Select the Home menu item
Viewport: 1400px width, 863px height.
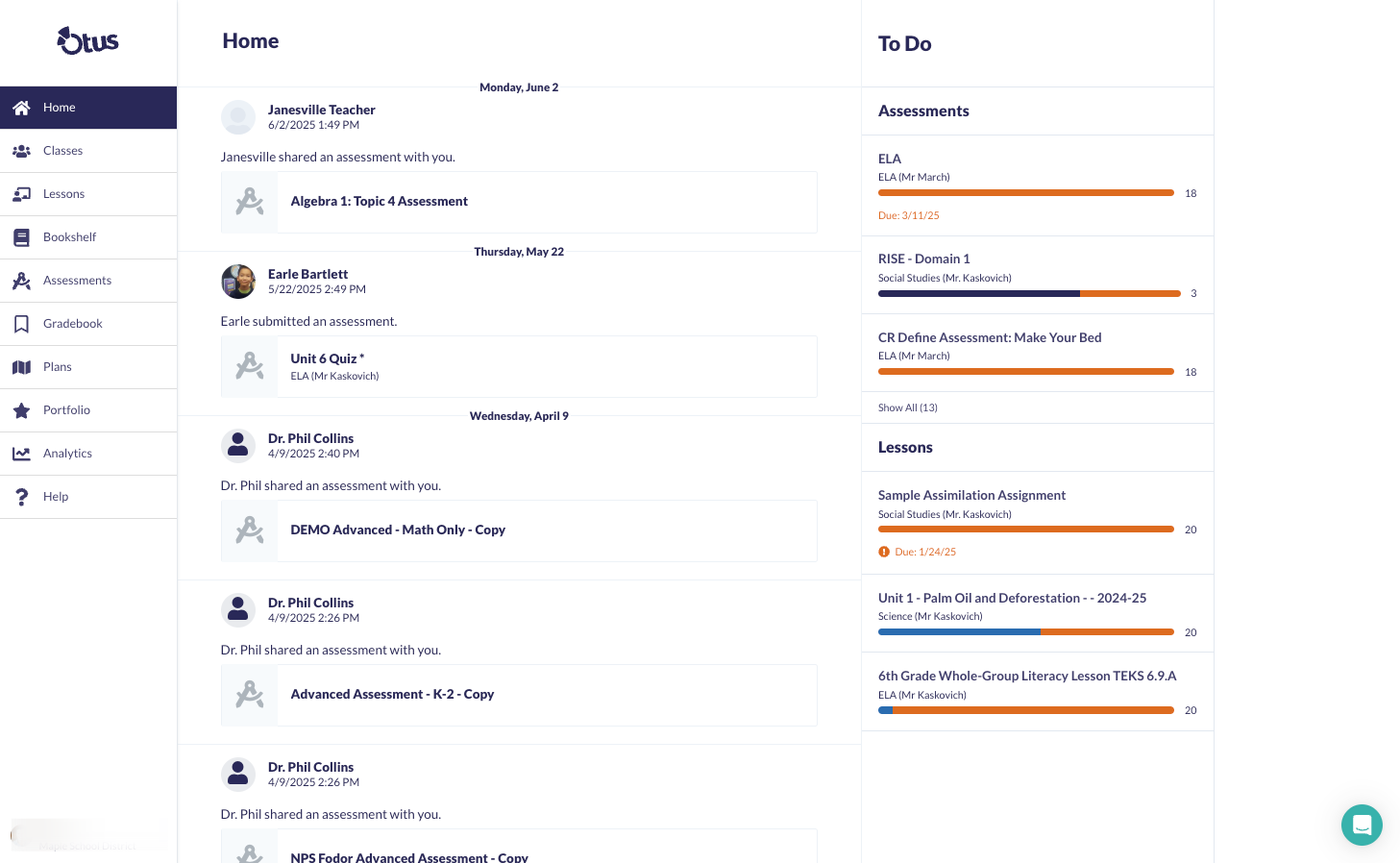click(x=59, y=108)
